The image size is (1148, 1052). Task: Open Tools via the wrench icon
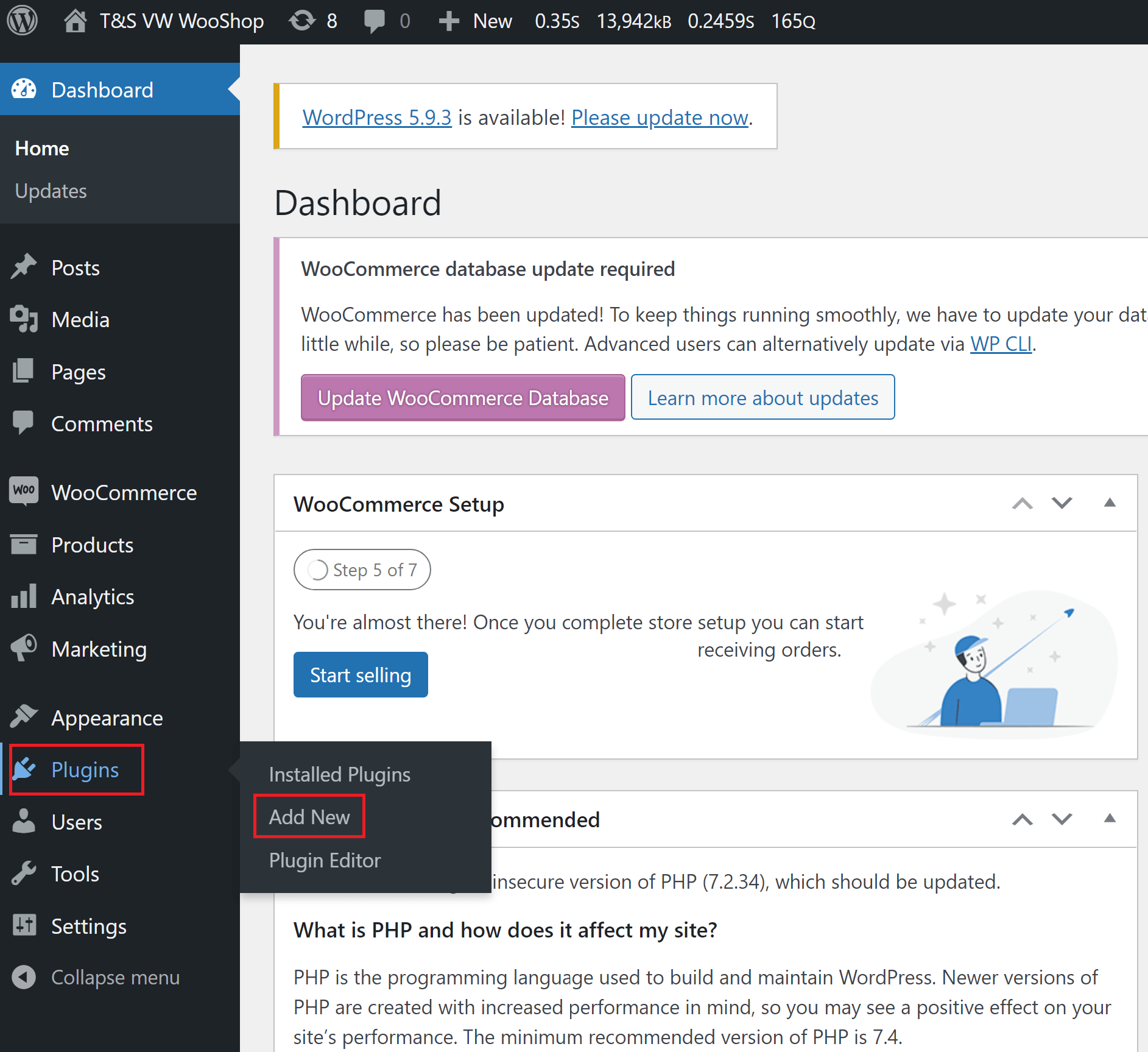click(x=23, y=873)
